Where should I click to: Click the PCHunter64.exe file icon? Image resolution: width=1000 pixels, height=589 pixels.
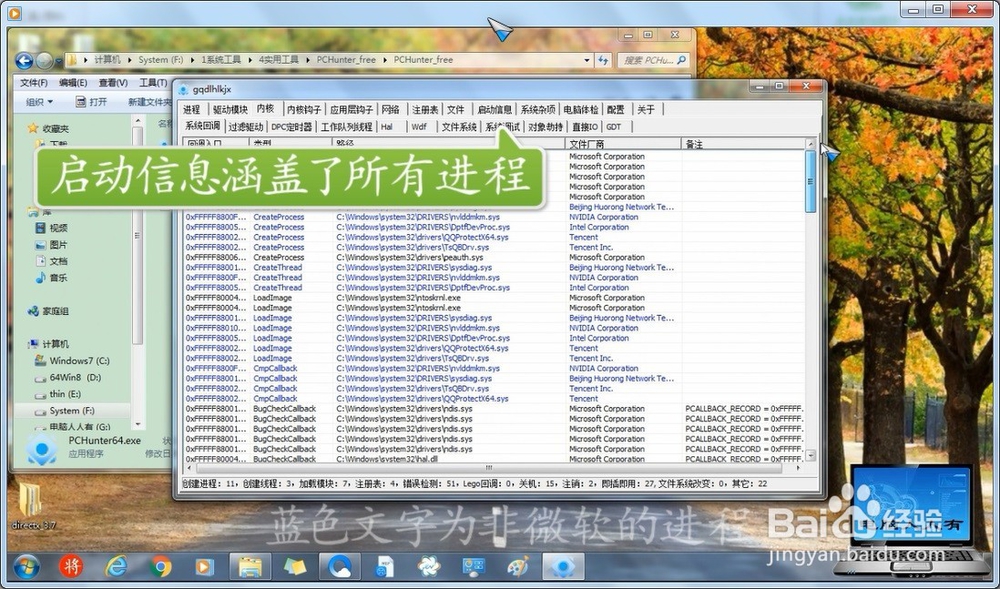click(42, 448)
